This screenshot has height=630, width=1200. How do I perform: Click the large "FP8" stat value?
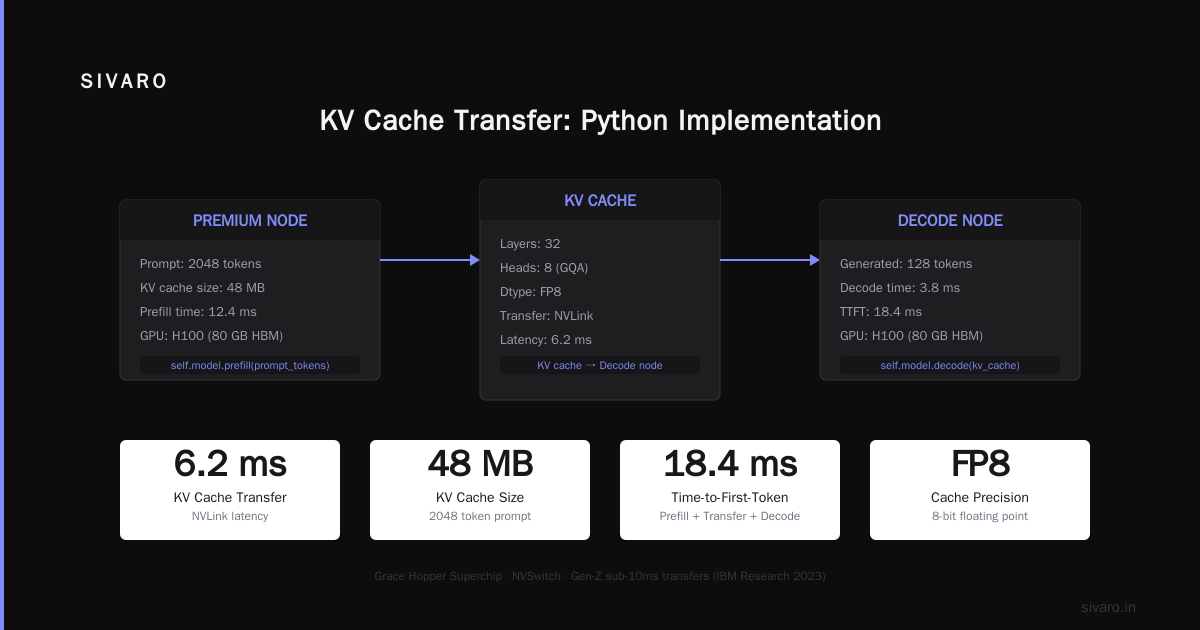pyautogui.click(x=980, y=463)
